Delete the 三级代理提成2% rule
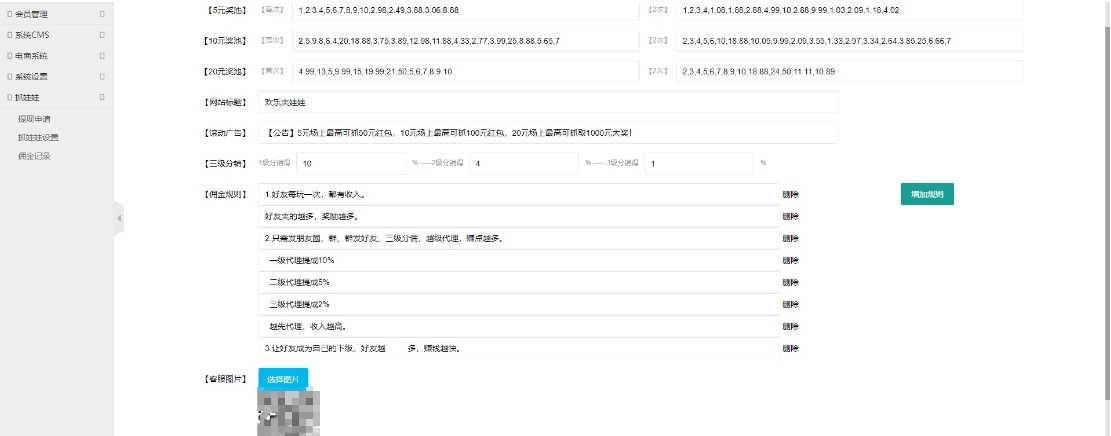This screenshot has width=1111, height=436. click(x=790, y=305)
